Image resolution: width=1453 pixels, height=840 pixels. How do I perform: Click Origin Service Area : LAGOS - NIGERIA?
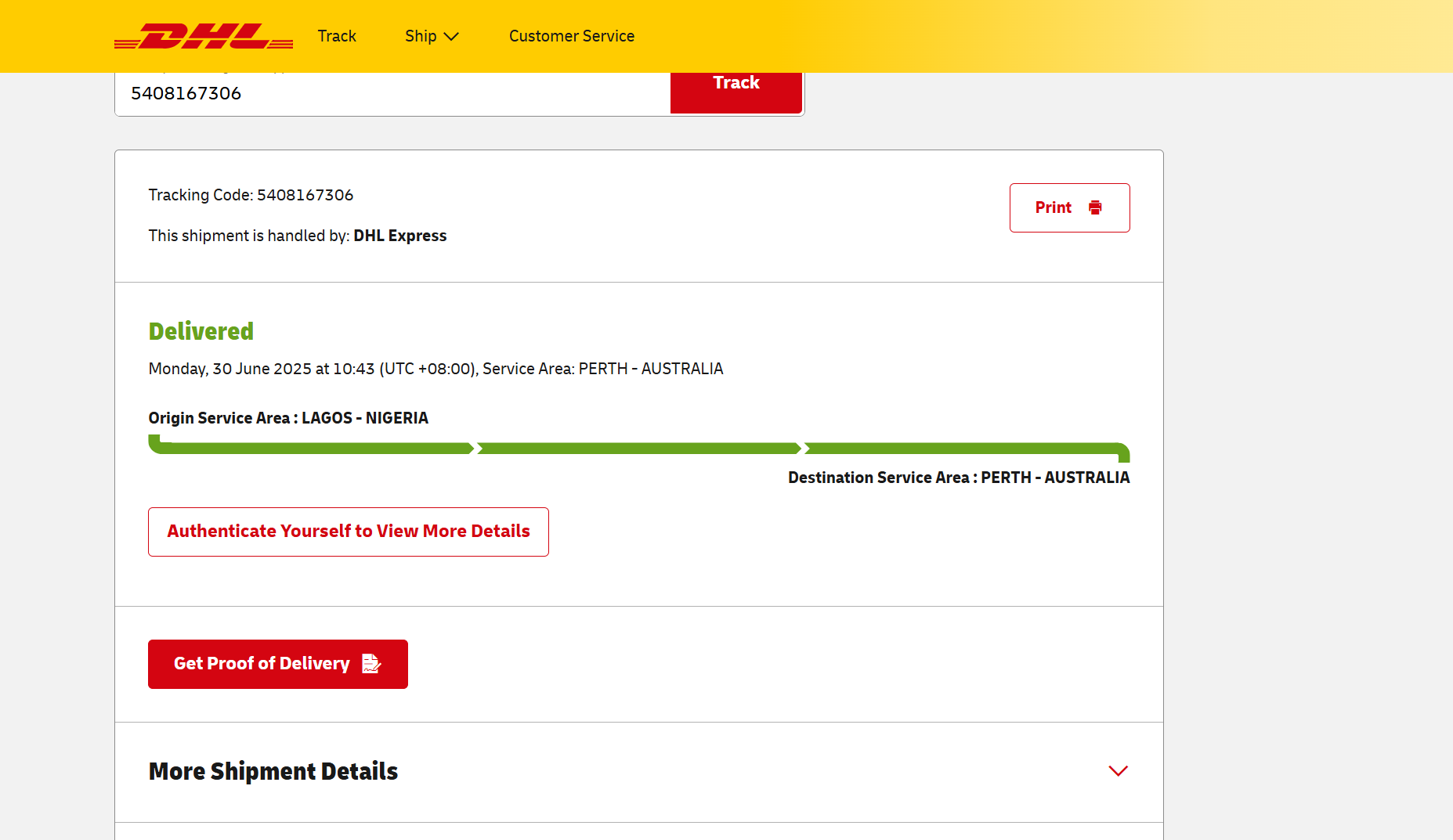(x=288, y=418)
